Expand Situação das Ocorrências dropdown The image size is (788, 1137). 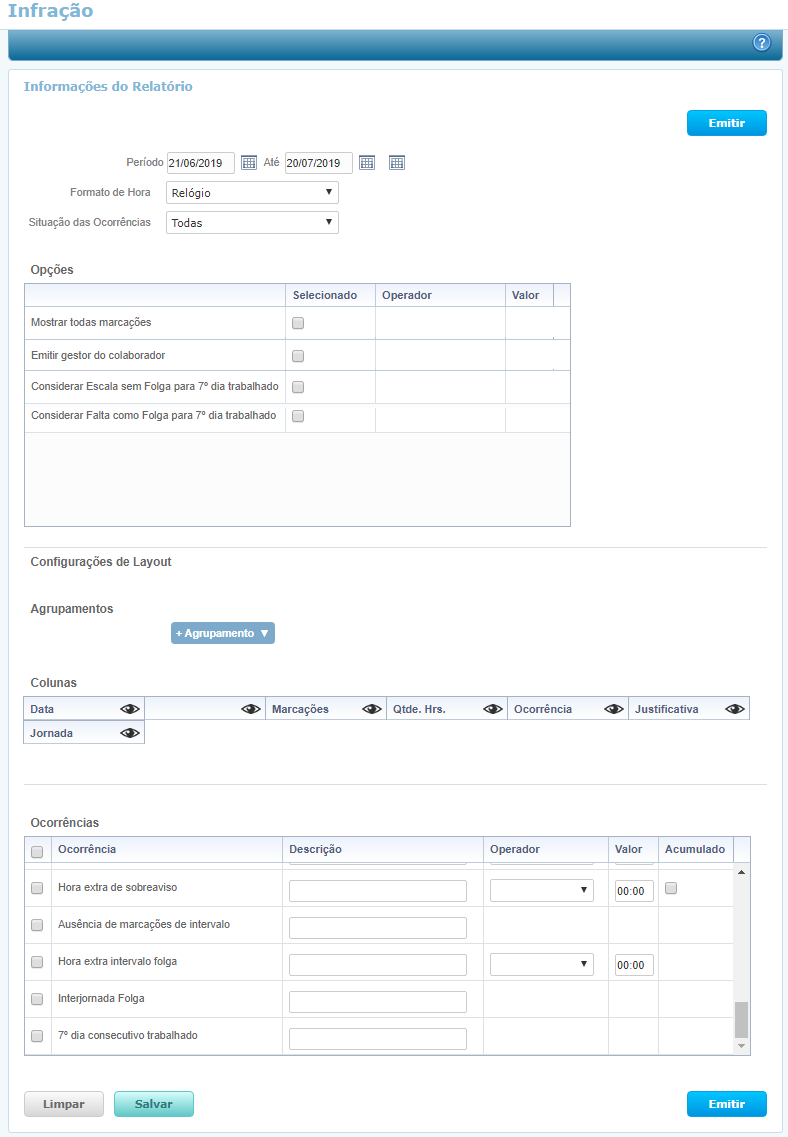click(252, 223)
